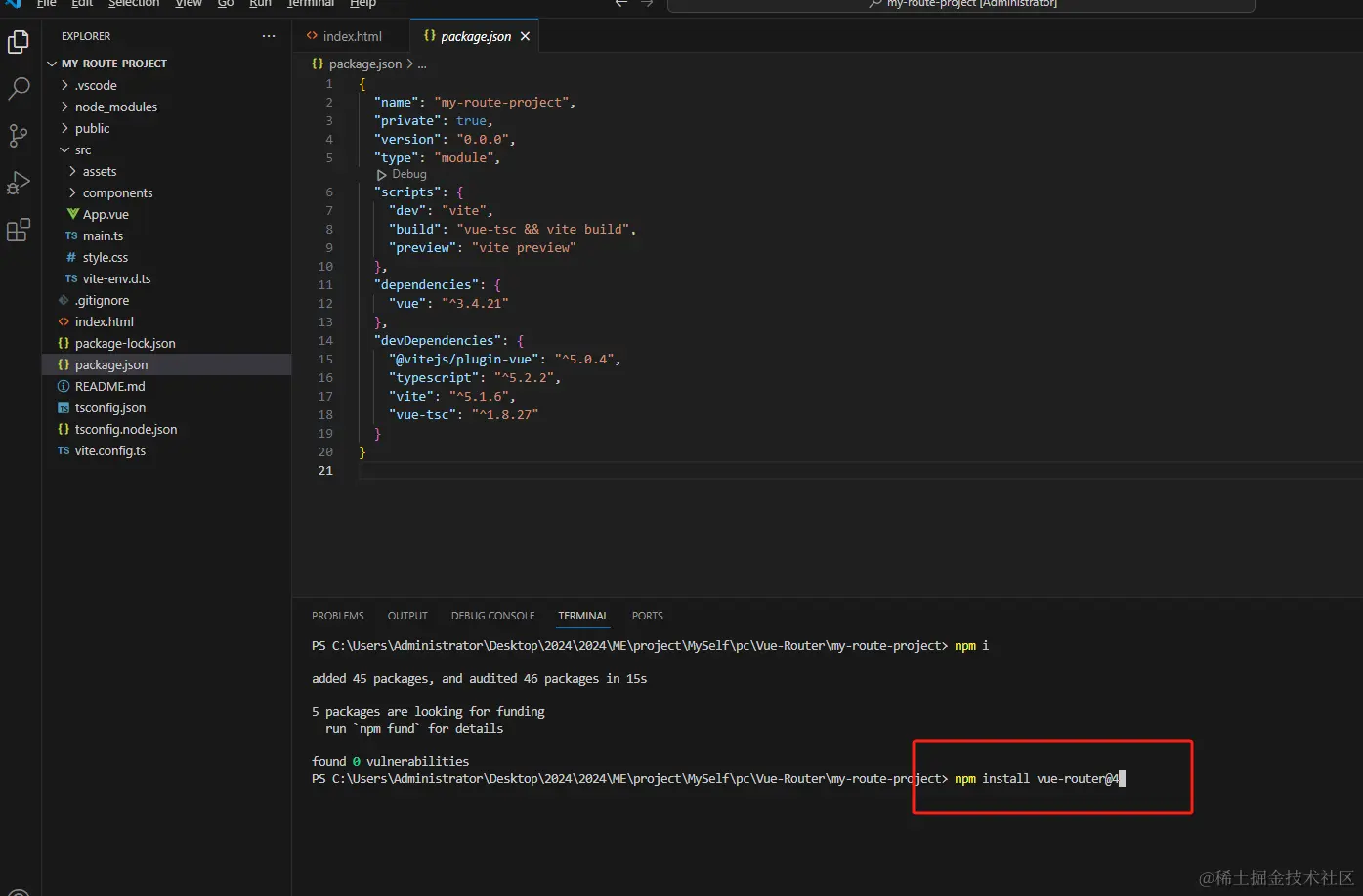Viewport: 1363px width, 896px height.
Task: Open the Explorer view in the activity bar
Action: pyautogui.click(x=19, y=42)
